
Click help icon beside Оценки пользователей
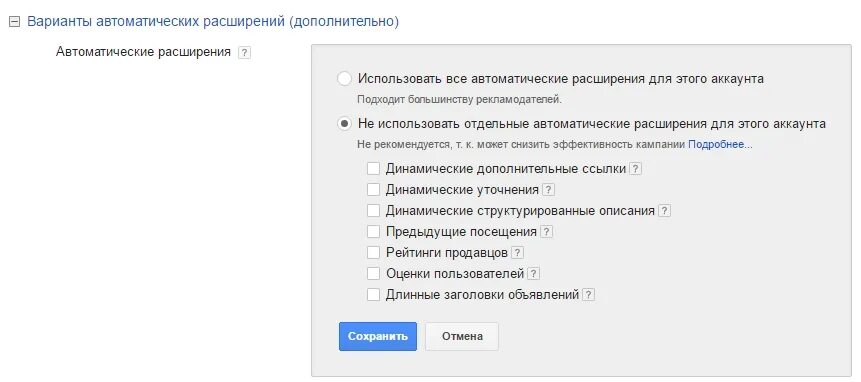point(534,274)
